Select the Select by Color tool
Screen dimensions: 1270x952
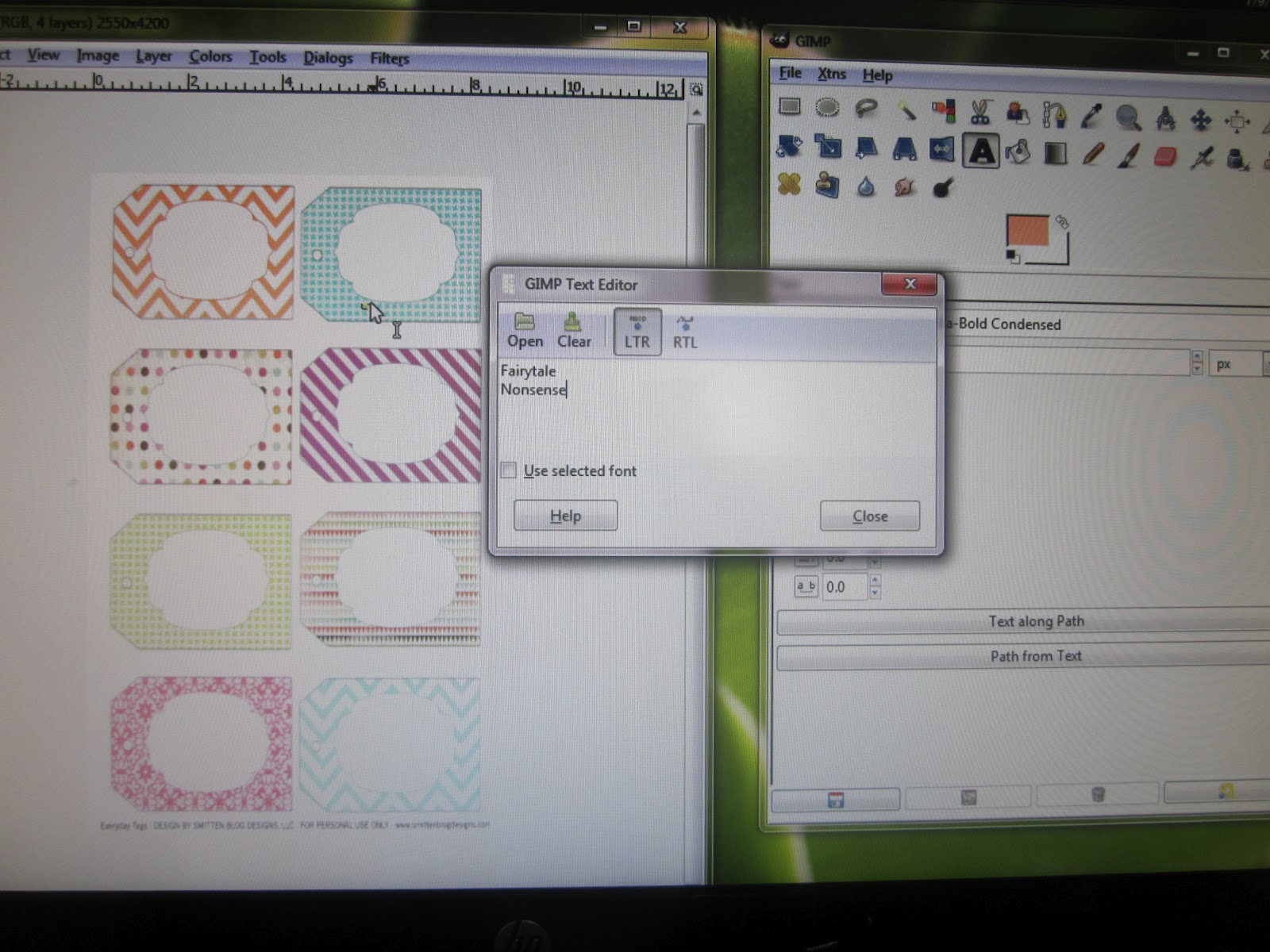(943, 111)
